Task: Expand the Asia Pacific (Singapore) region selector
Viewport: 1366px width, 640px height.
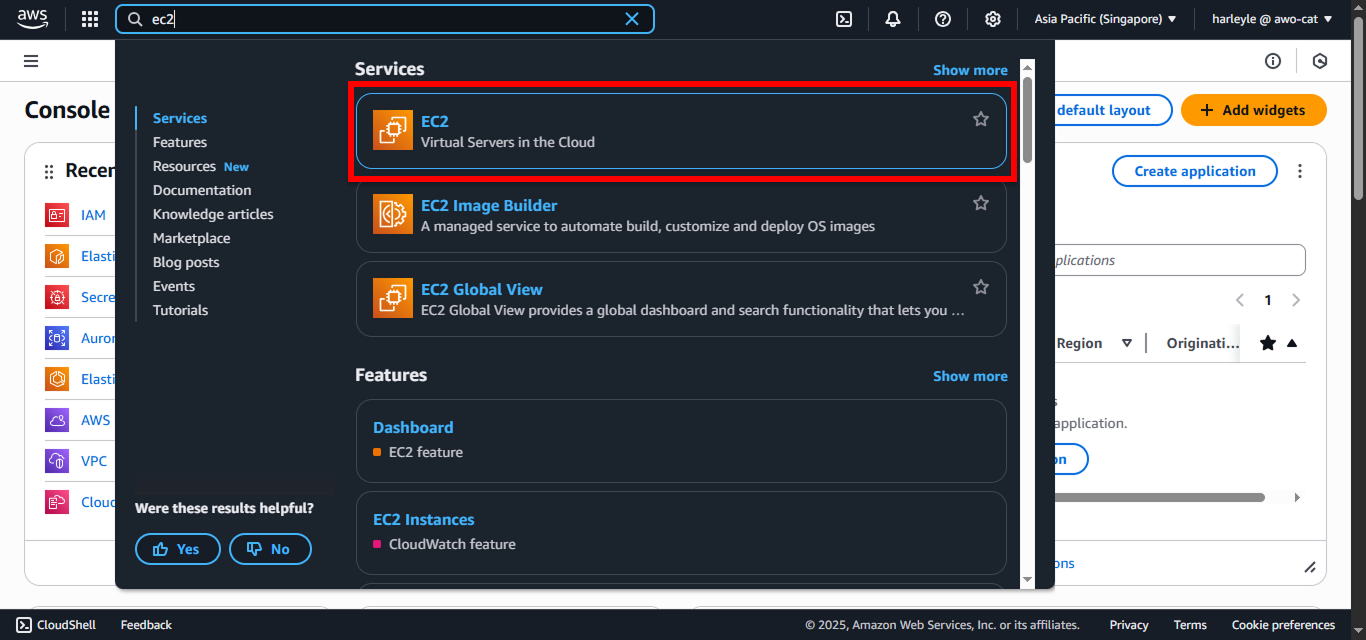Action: [x=1105, y=19]
